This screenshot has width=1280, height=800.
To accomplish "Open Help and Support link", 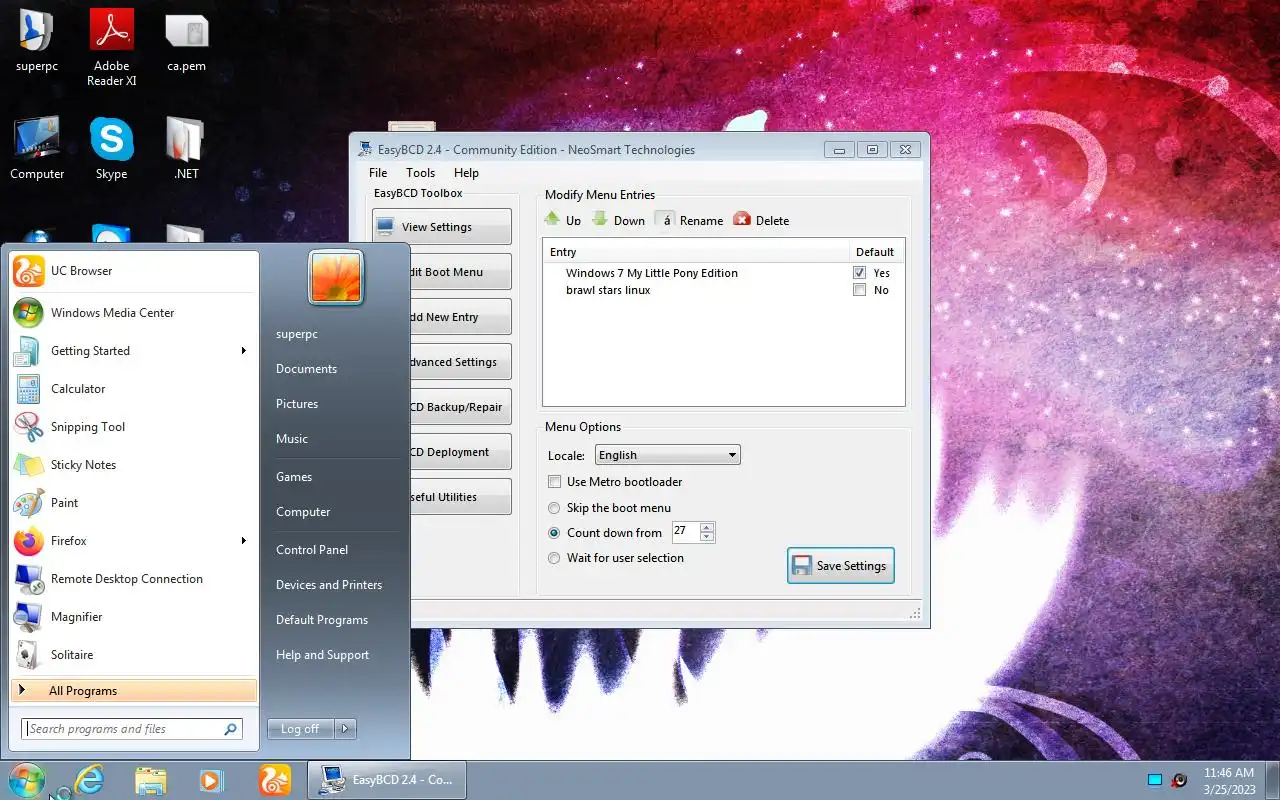I will coord(322,655).
